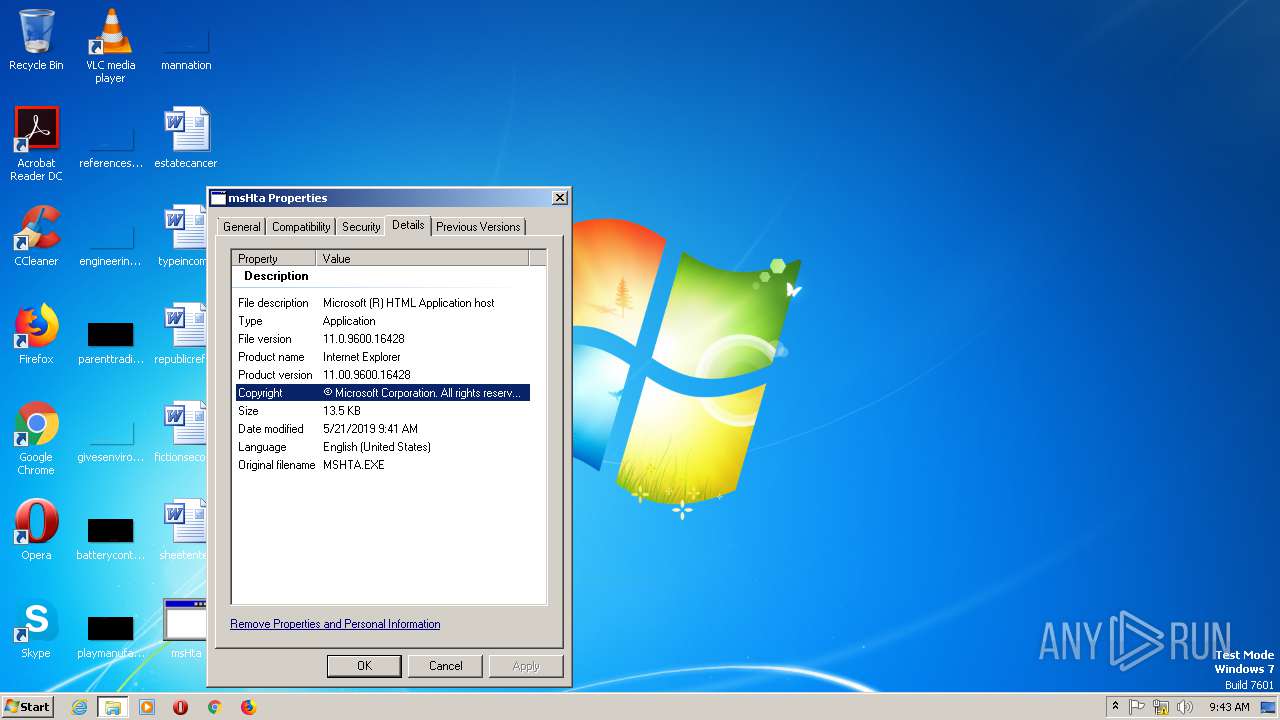This screenshot has width=1280, height=720.
Task: Select the File description row
Action: (x=383, y=303)
